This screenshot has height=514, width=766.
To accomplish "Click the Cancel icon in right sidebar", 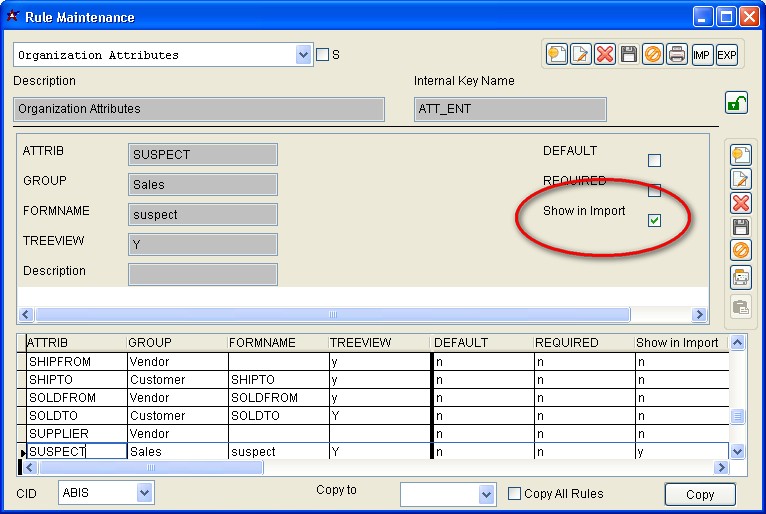I will pyautogui.click(x=741, y=252).
